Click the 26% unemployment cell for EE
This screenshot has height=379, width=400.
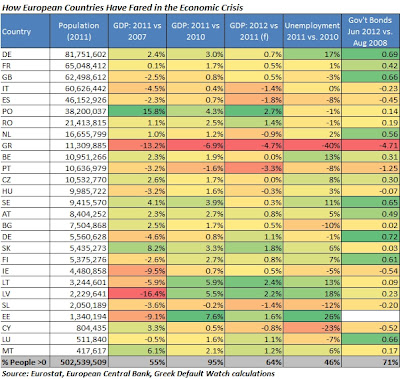[x=312, y=316]
